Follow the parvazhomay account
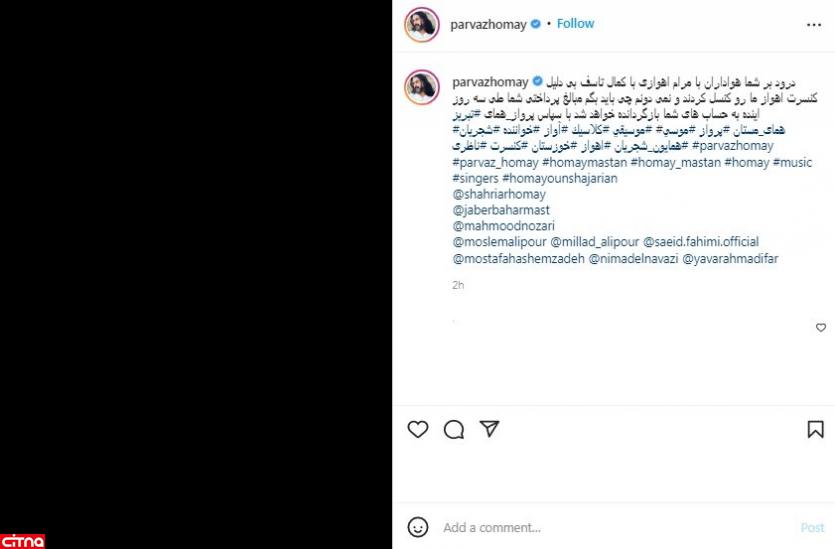The width and height of the screenshot is (835, 549). pos(575,23)
